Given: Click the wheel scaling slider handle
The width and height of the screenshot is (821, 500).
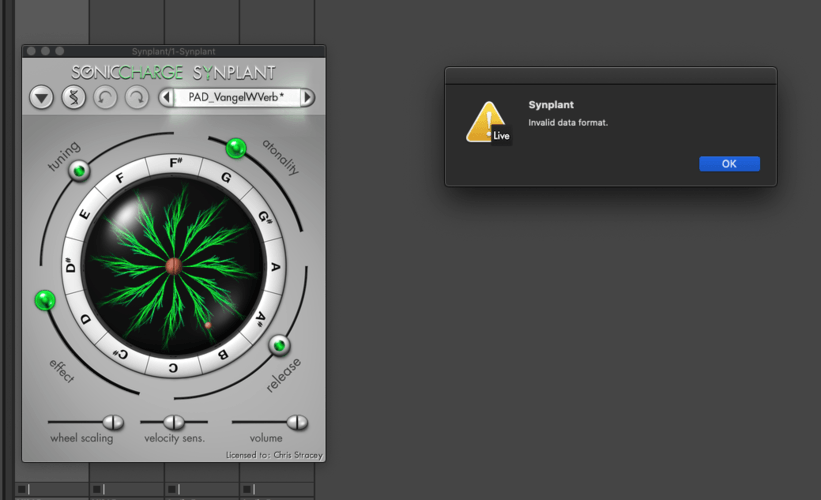Looking at the screenshot, I should [113, 422].
